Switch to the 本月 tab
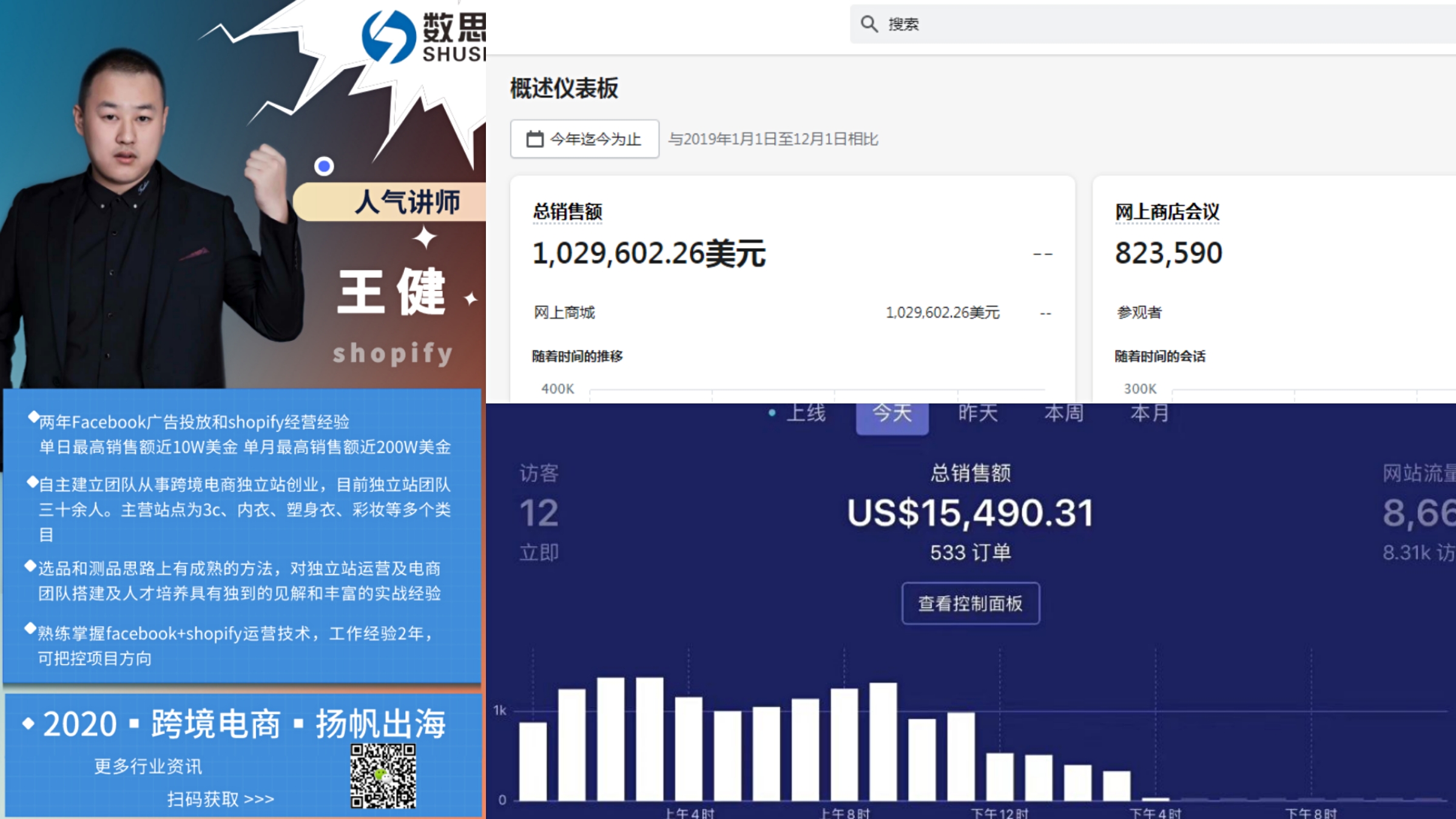 (x=1150, y=414)
